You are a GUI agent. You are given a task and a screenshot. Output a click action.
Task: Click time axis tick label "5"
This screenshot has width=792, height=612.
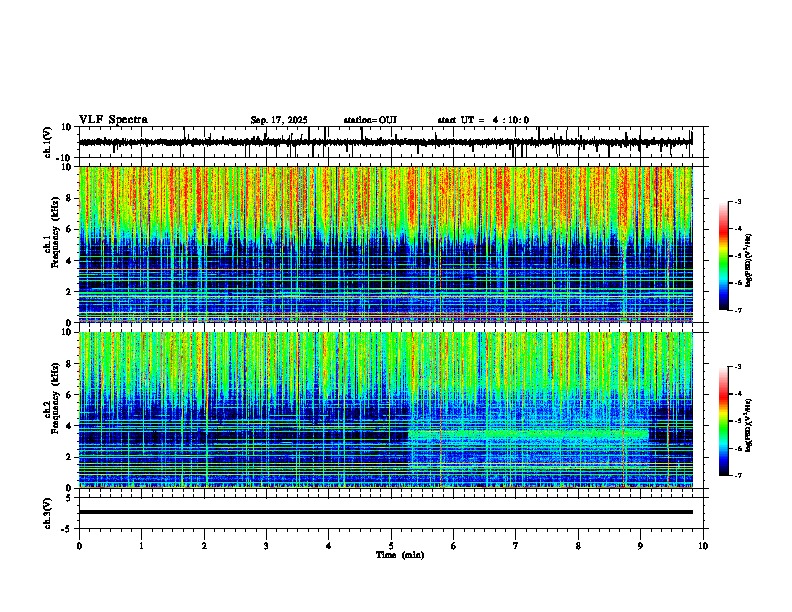(x=391, y=546)
